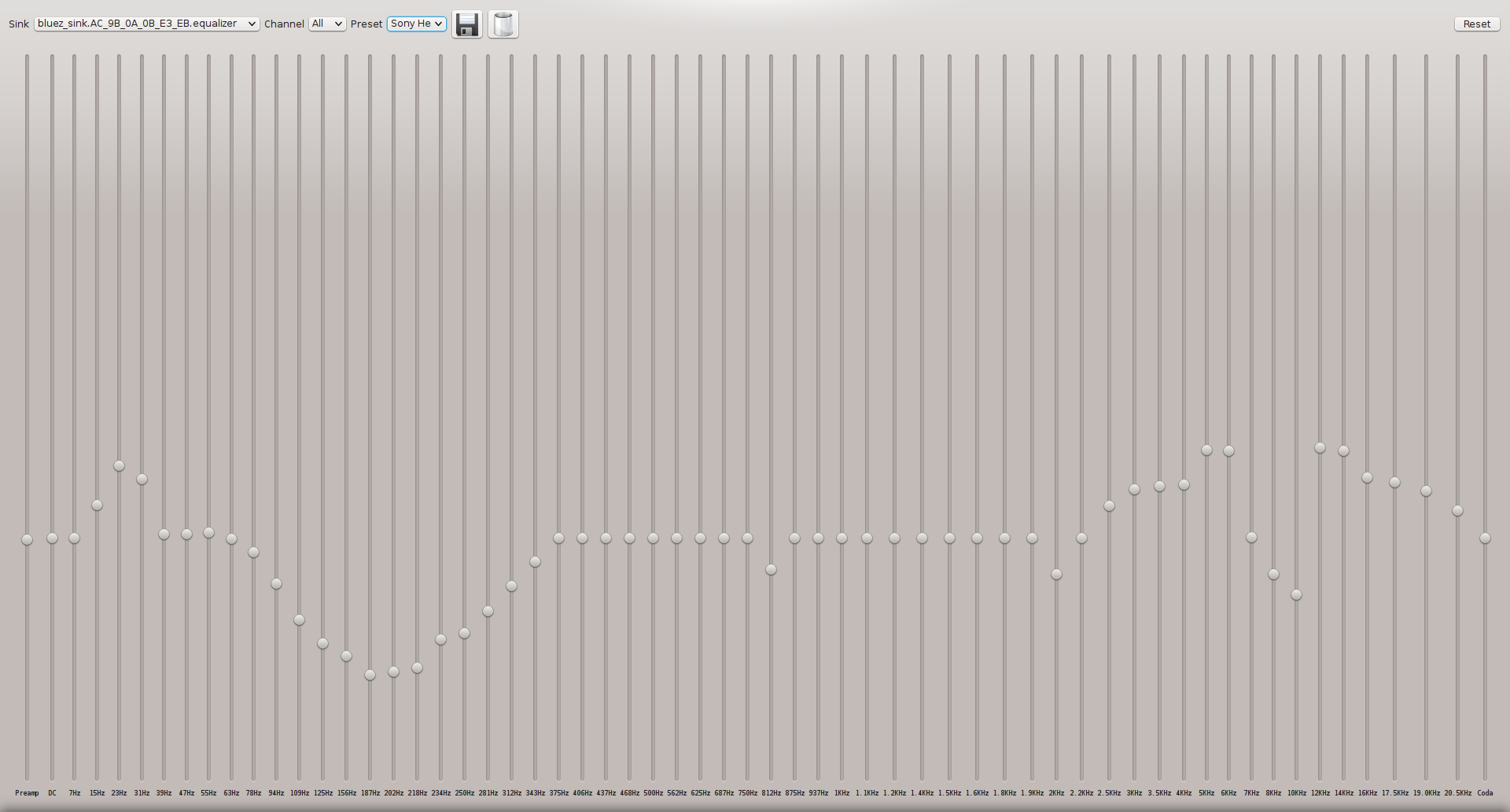Click the 156Hz slider handle
Screen dimensions: 1510x812
click(346, 656)
